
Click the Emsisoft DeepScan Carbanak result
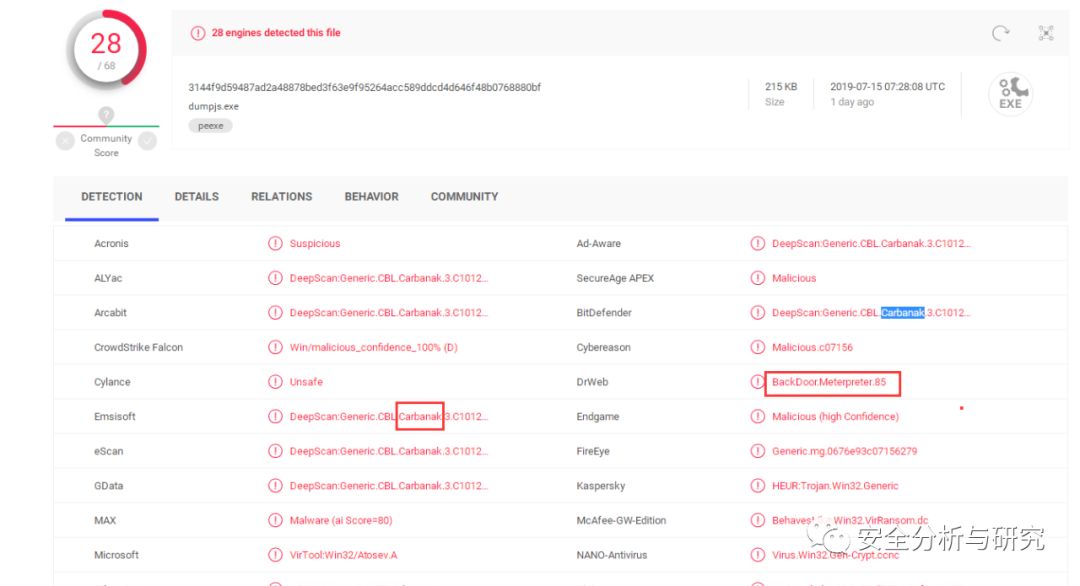pyautogui.click(x=388, y=417)
